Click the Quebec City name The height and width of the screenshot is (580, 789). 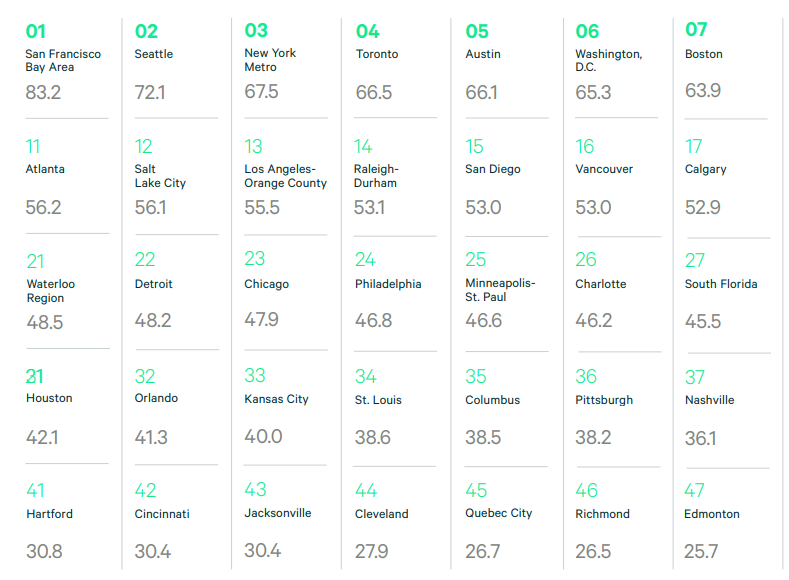pyautogui.click(x=499, y=513)
